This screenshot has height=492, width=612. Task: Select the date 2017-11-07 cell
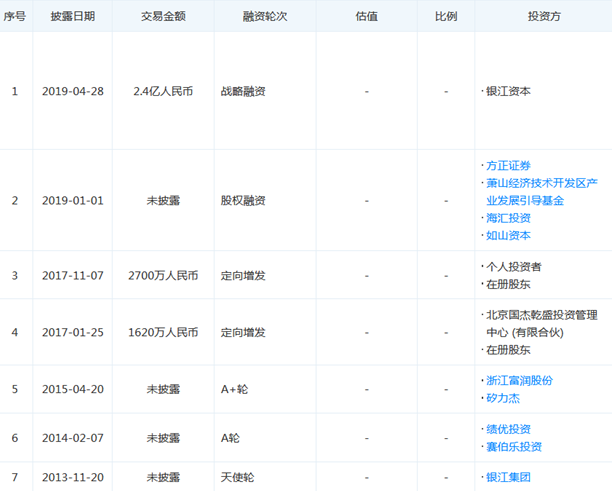pos(73,276)
